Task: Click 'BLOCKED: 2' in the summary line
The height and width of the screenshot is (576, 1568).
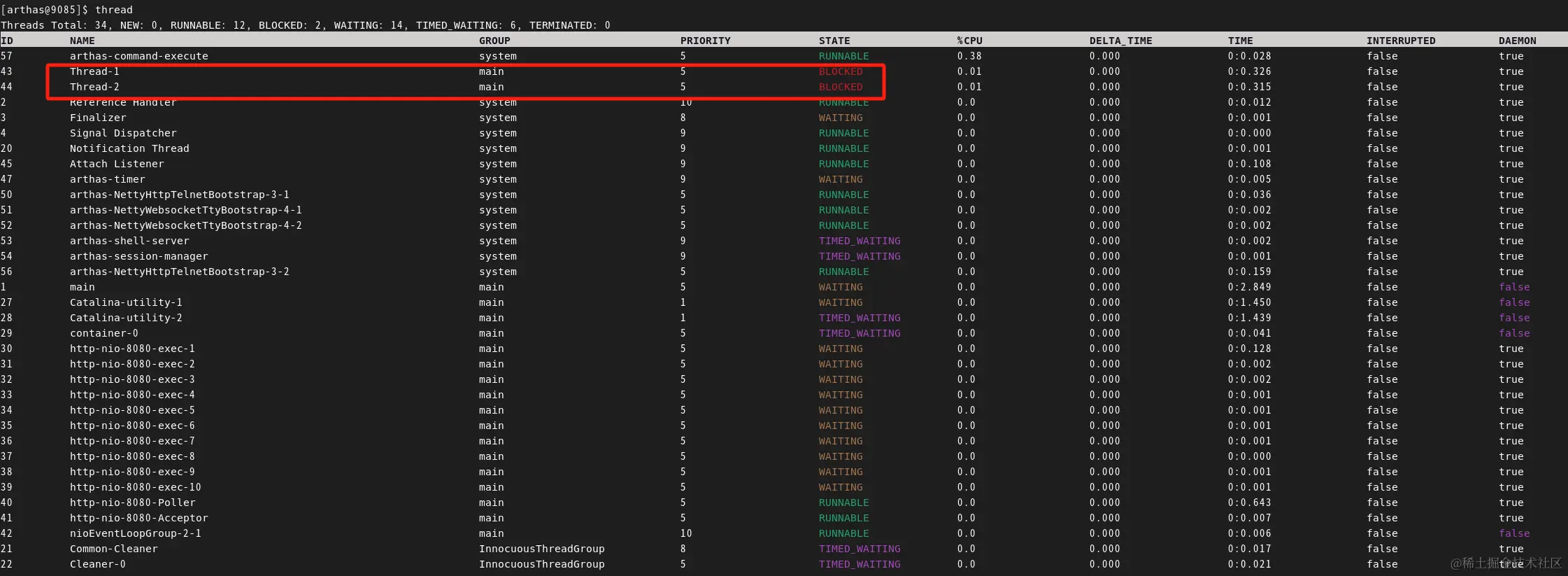Action: (x=290, y=25)
